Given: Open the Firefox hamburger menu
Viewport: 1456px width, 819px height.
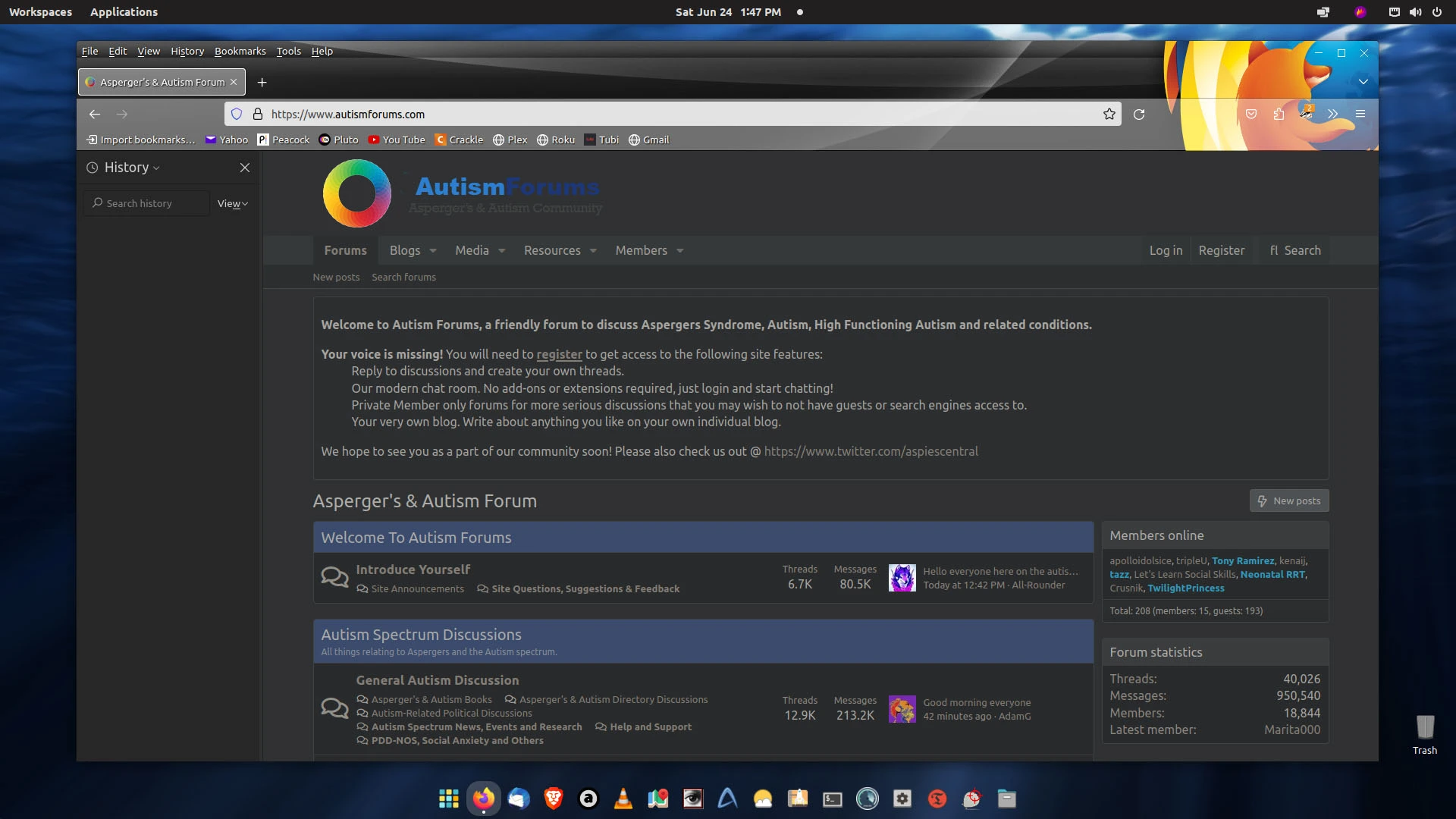Looking at the screenshot, I should click(x=1360, y=114).
